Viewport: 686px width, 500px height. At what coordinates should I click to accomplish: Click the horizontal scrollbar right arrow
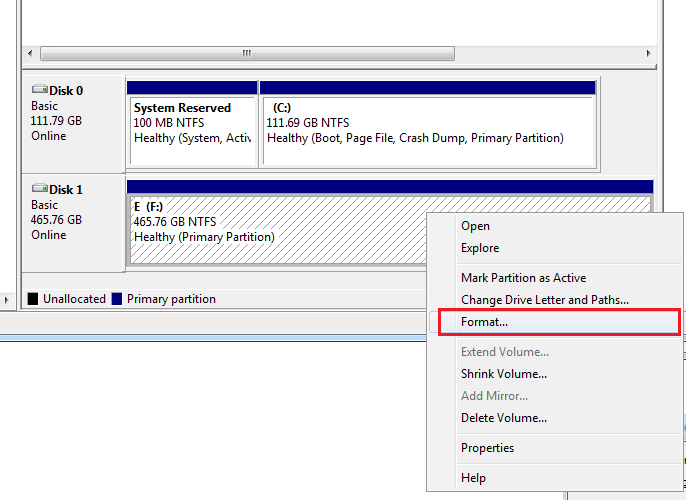click(x=647, y=53)
